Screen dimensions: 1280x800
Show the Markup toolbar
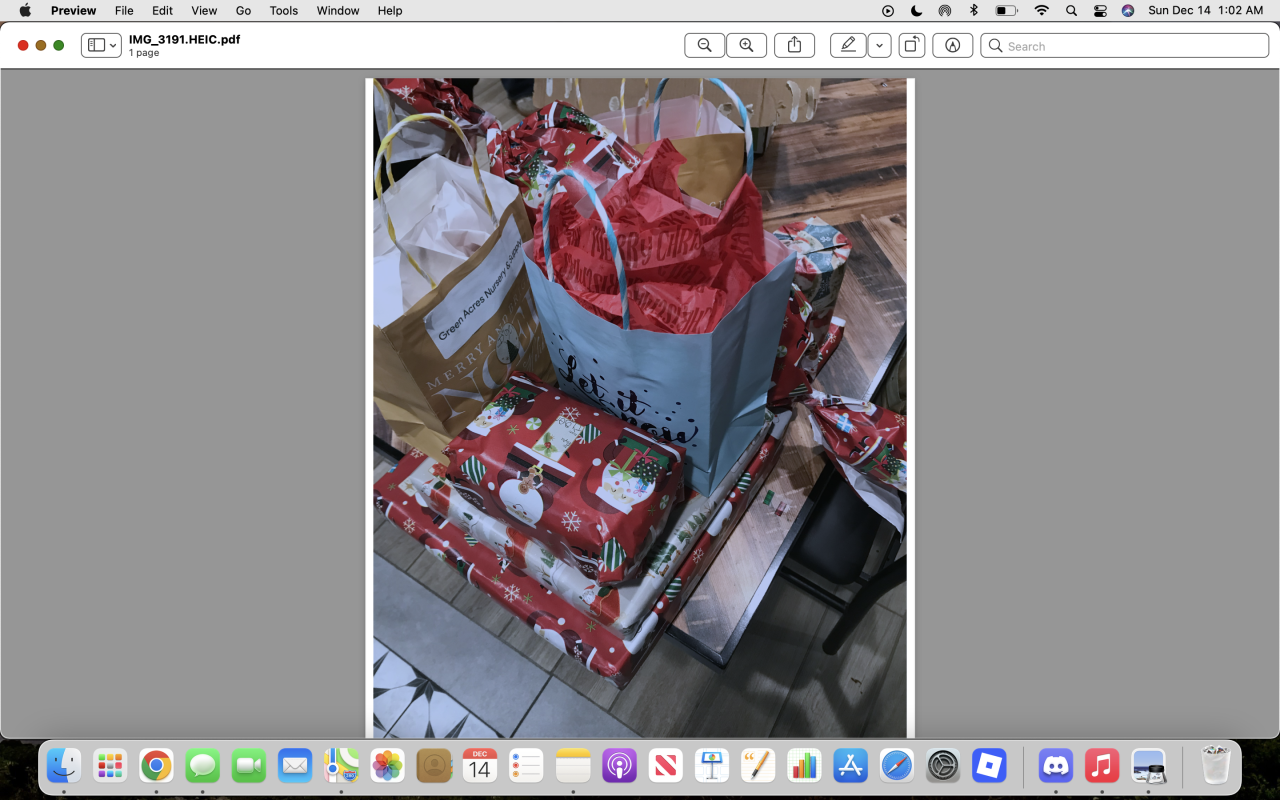(x=952, y=46)
